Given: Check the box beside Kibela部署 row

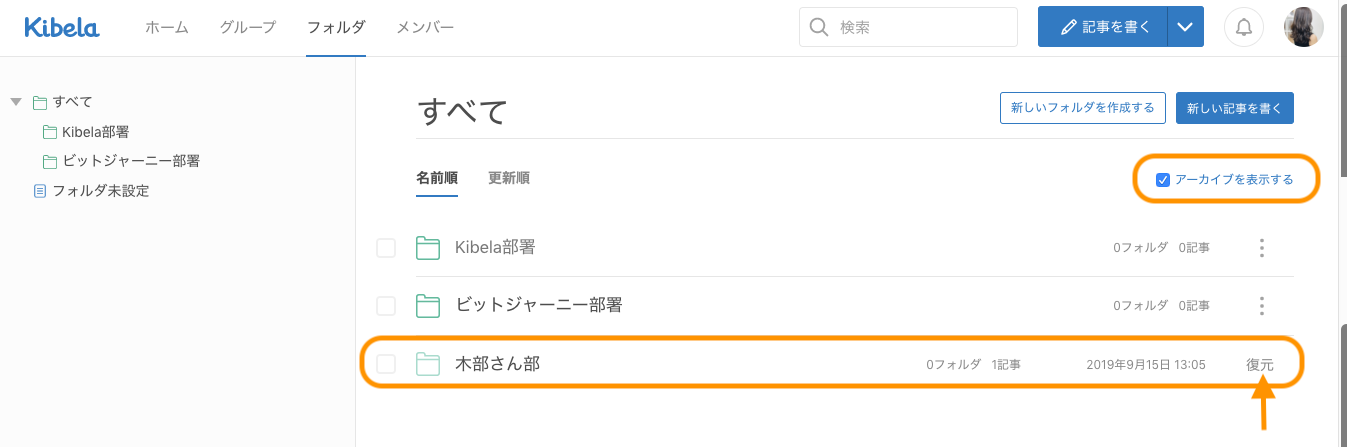Looking at the screenshot, I should pos(386,248).
